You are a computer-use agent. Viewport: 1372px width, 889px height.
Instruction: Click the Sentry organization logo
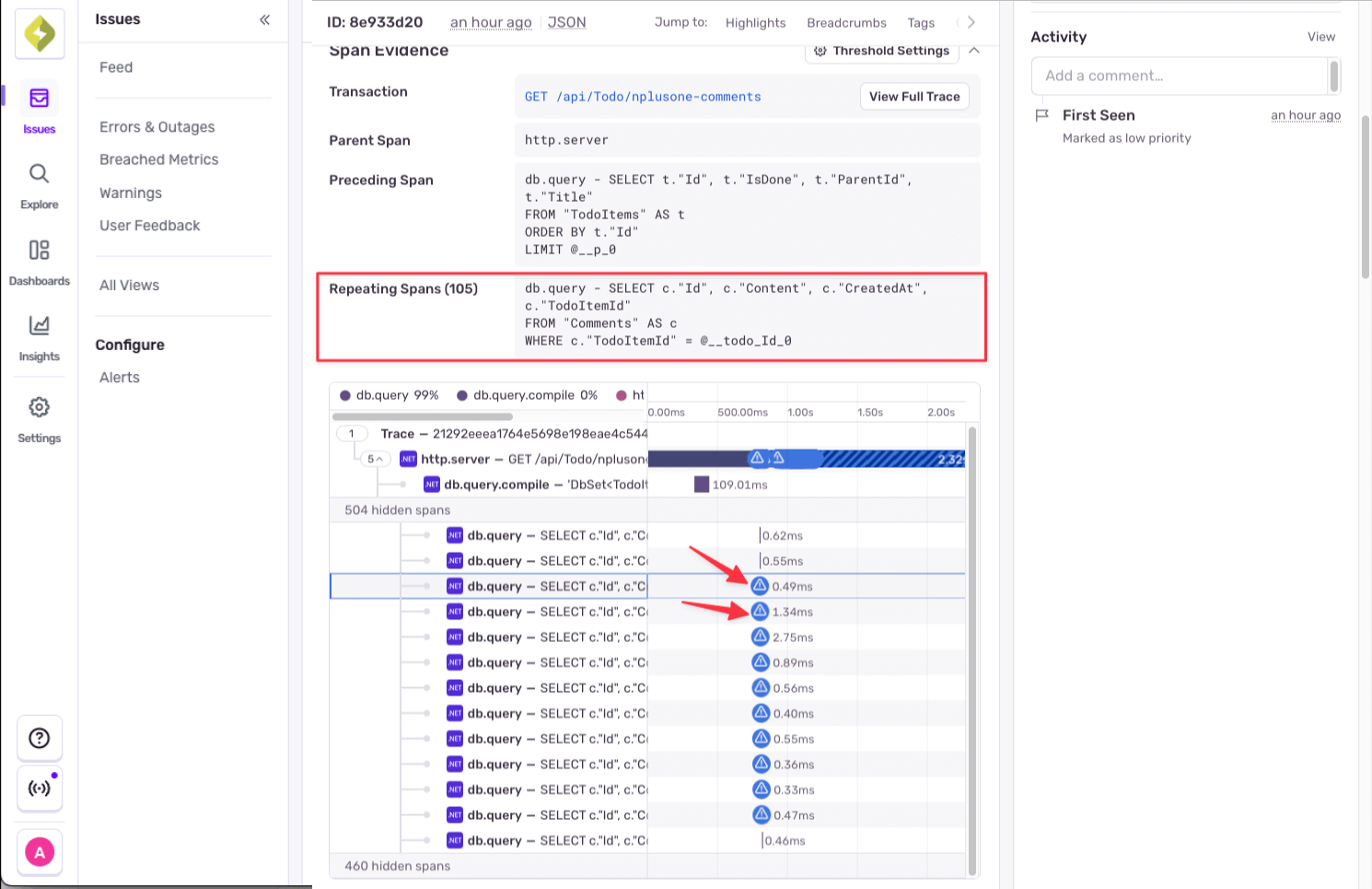pyautogui.click(x=40, y=34)
